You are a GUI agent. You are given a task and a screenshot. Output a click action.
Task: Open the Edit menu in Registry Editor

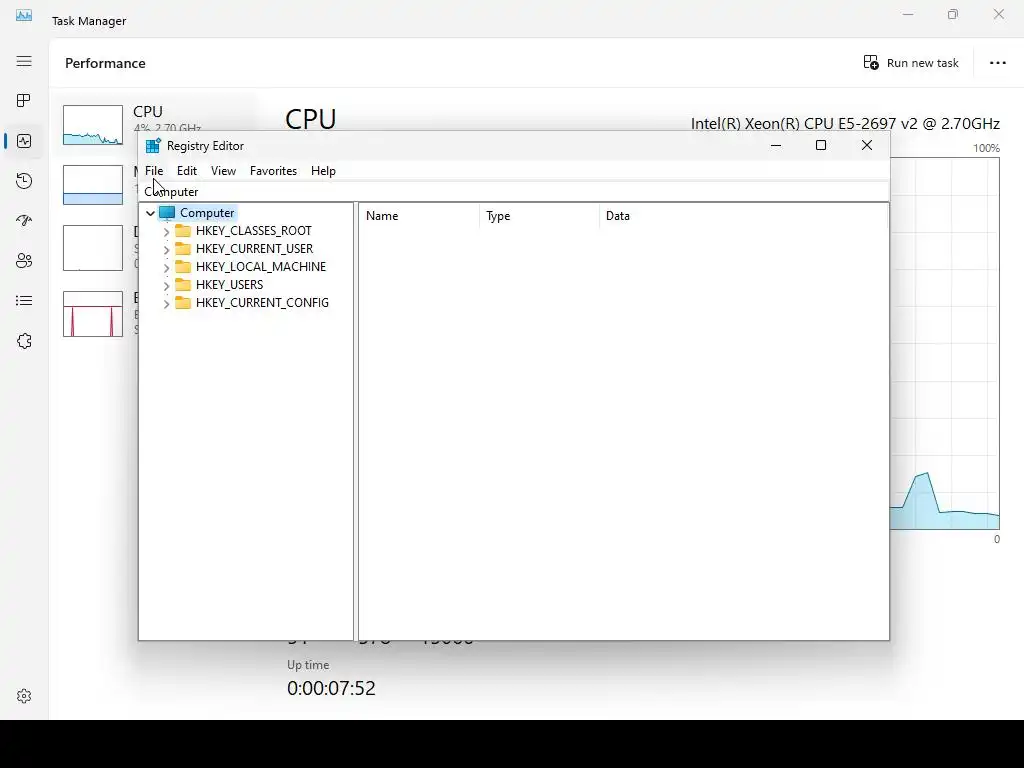[x=187, y=170]
